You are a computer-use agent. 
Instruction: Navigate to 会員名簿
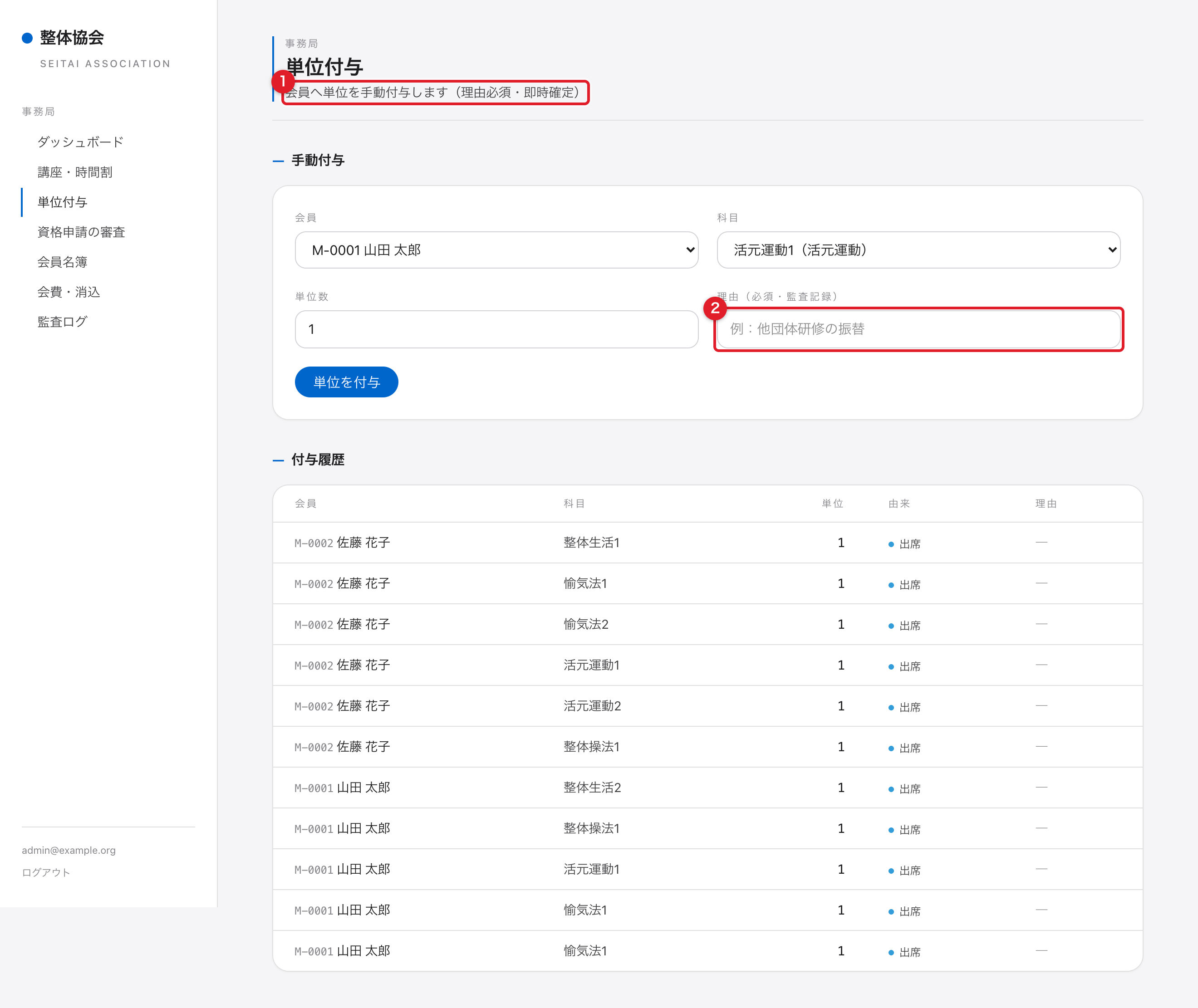(62, 262)
